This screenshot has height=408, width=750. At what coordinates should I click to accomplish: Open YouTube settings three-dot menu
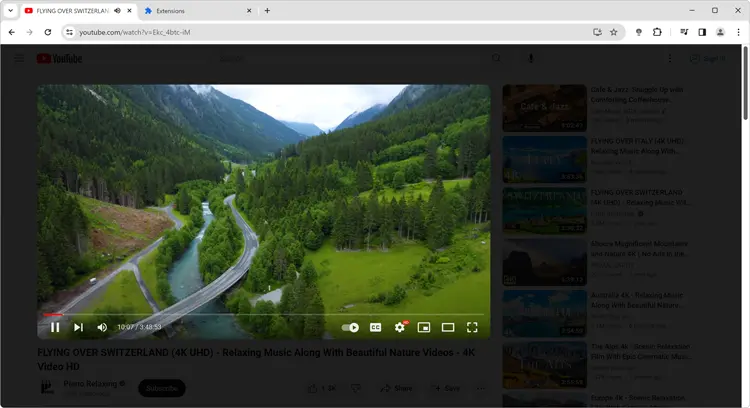pos(670,58)
